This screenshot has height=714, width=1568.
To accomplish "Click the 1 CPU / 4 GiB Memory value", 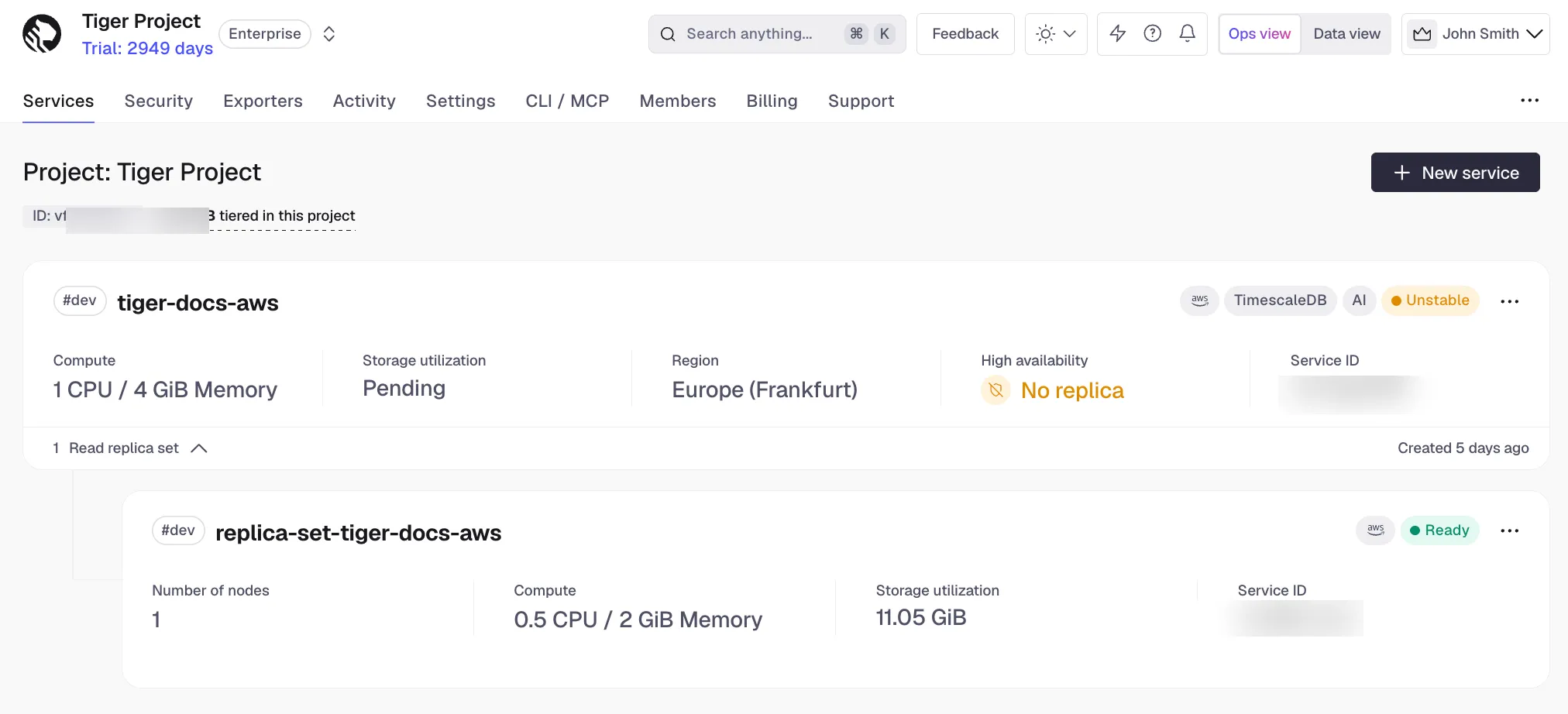I will point(165,390).
